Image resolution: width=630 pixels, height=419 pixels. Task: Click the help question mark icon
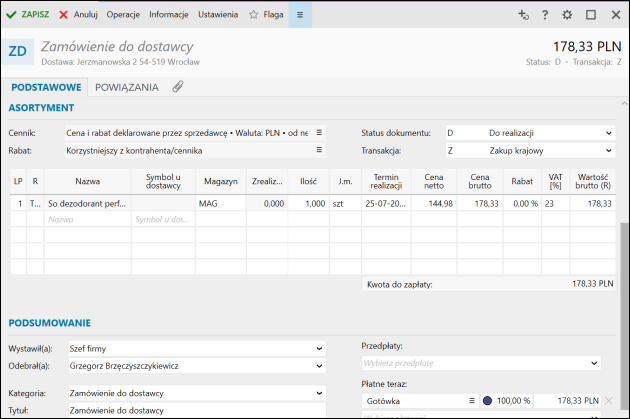(x=545, y=15)
